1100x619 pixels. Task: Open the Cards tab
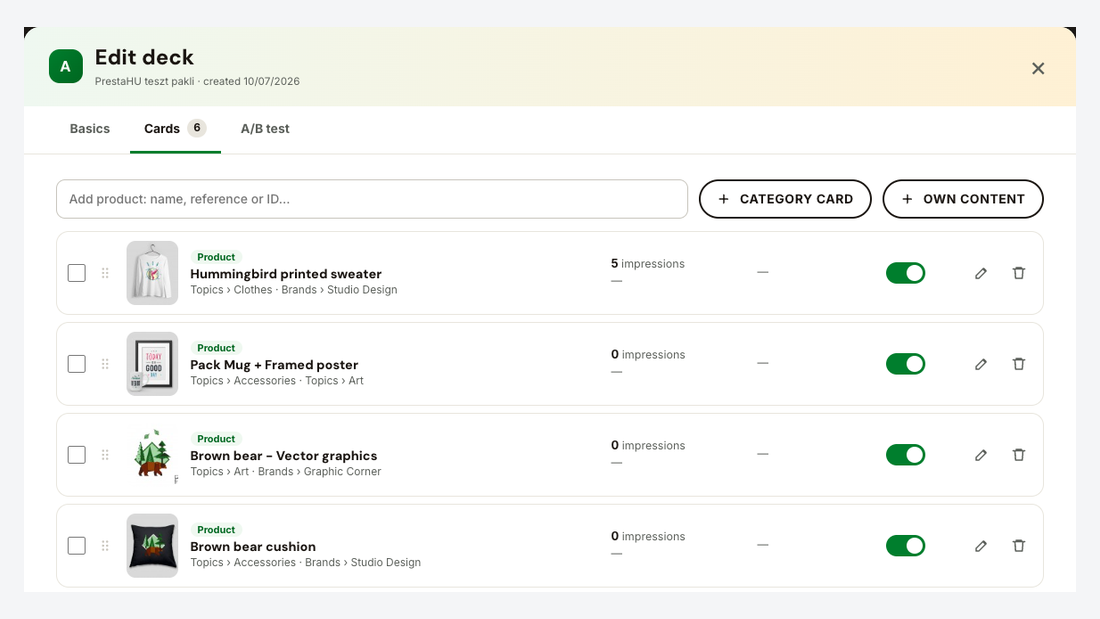point(175,128)
